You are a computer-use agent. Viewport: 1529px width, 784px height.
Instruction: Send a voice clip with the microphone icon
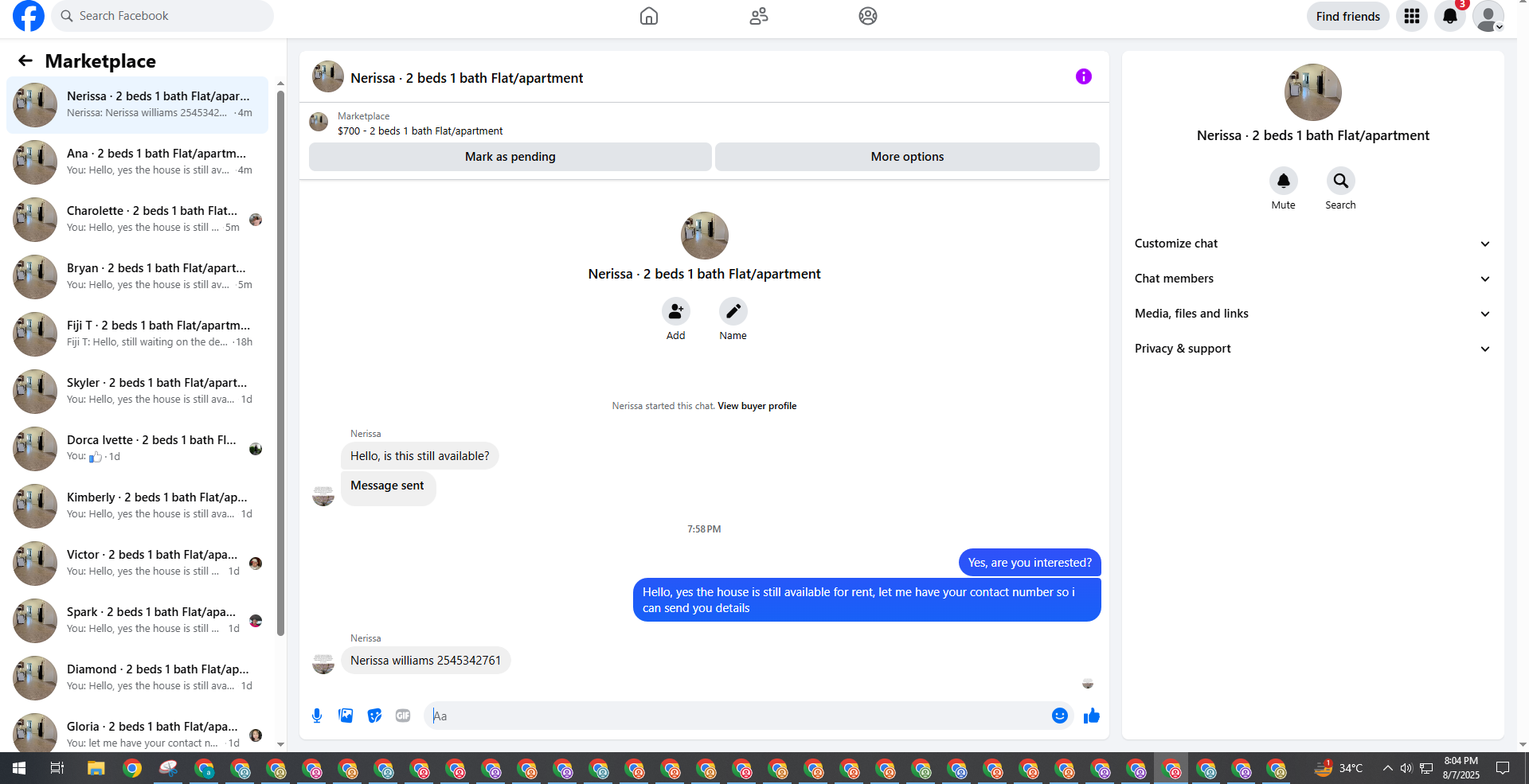(317, 716)
